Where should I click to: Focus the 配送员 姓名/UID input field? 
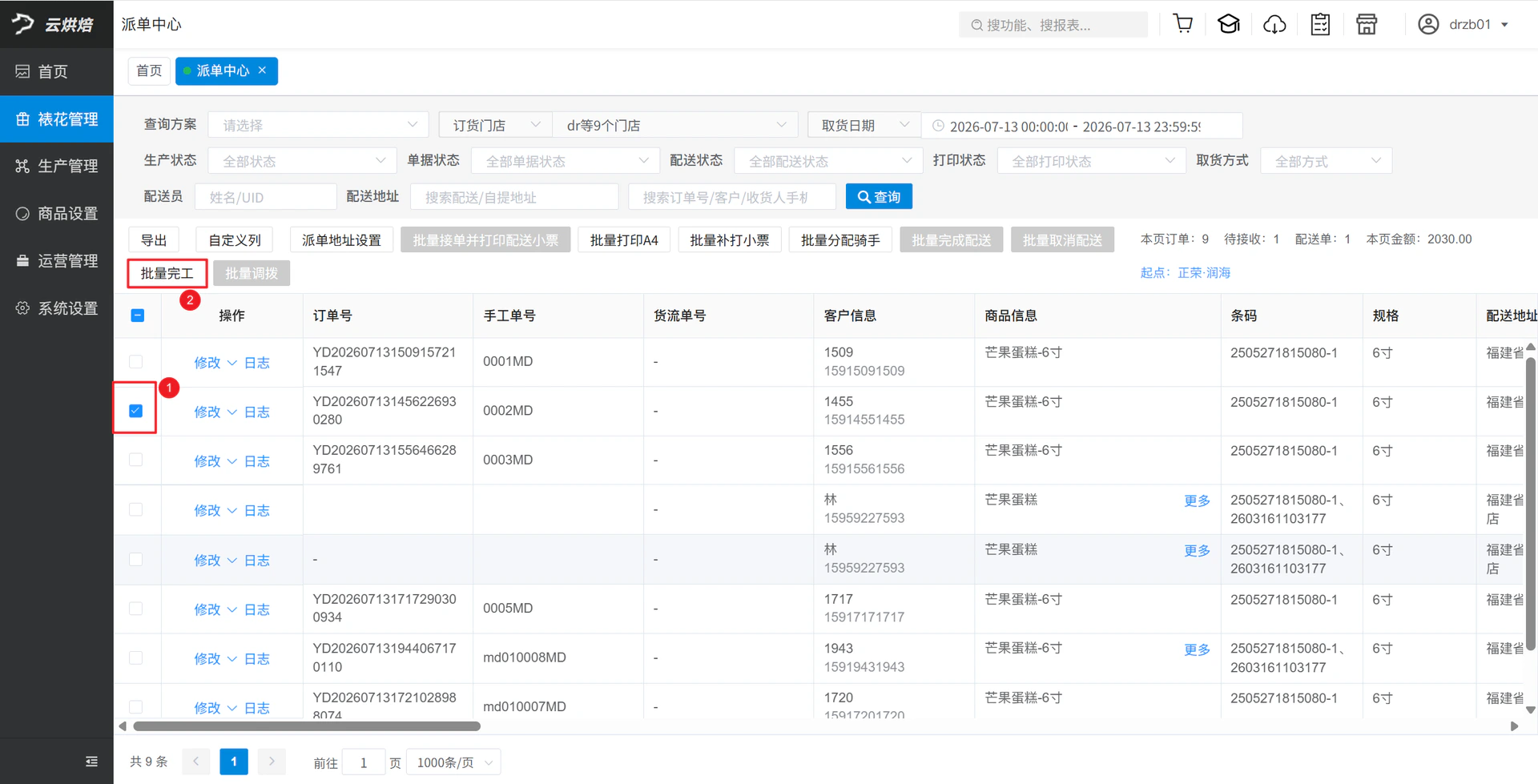pyautogui.click(x=265, y=197)
